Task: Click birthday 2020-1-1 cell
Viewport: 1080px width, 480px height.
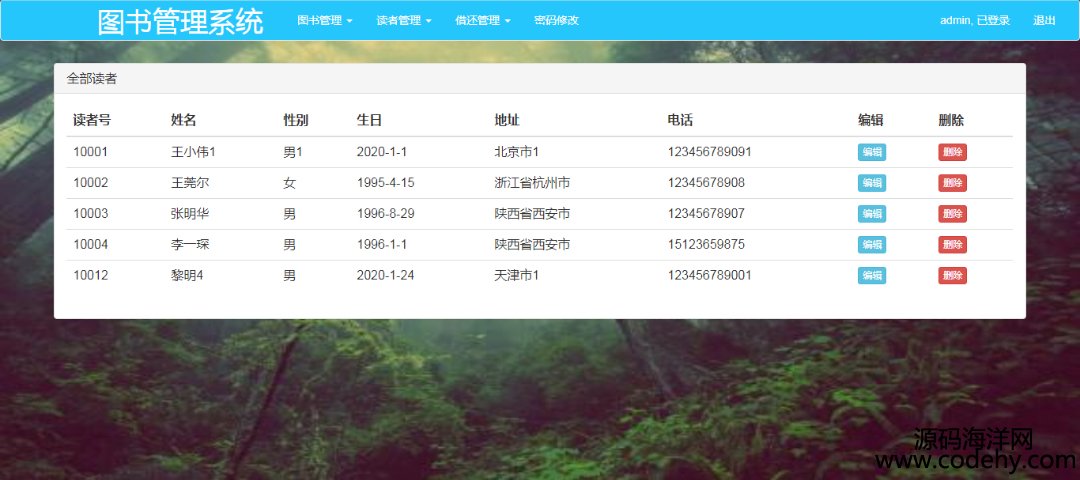Action: 382,152
